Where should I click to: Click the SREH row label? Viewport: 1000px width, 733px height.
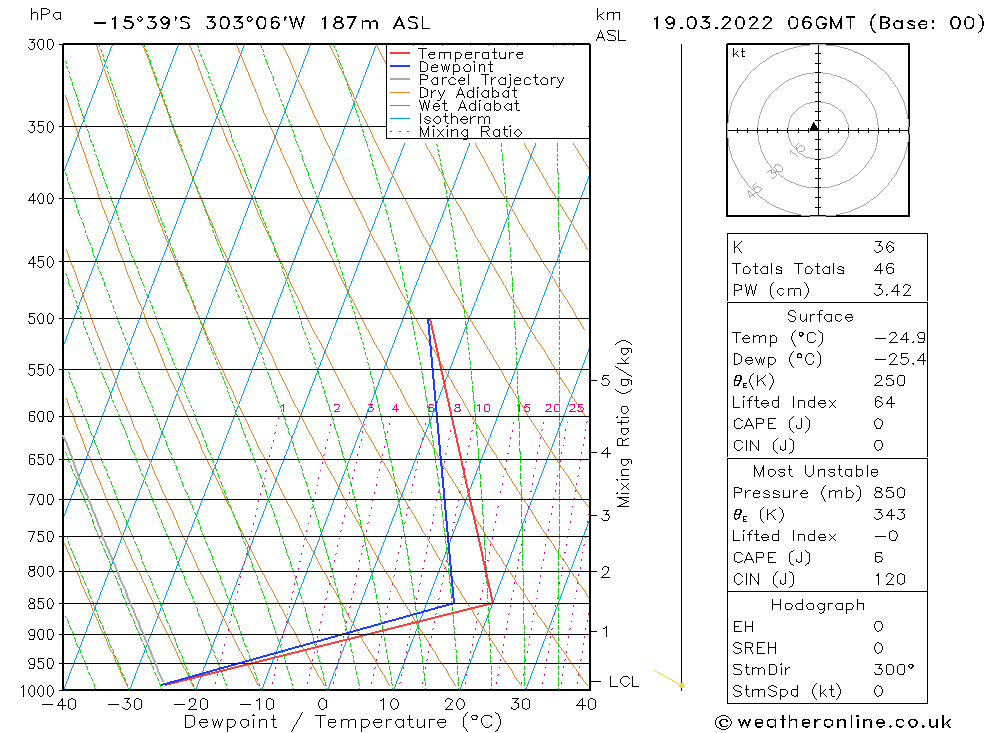(754, 648)
